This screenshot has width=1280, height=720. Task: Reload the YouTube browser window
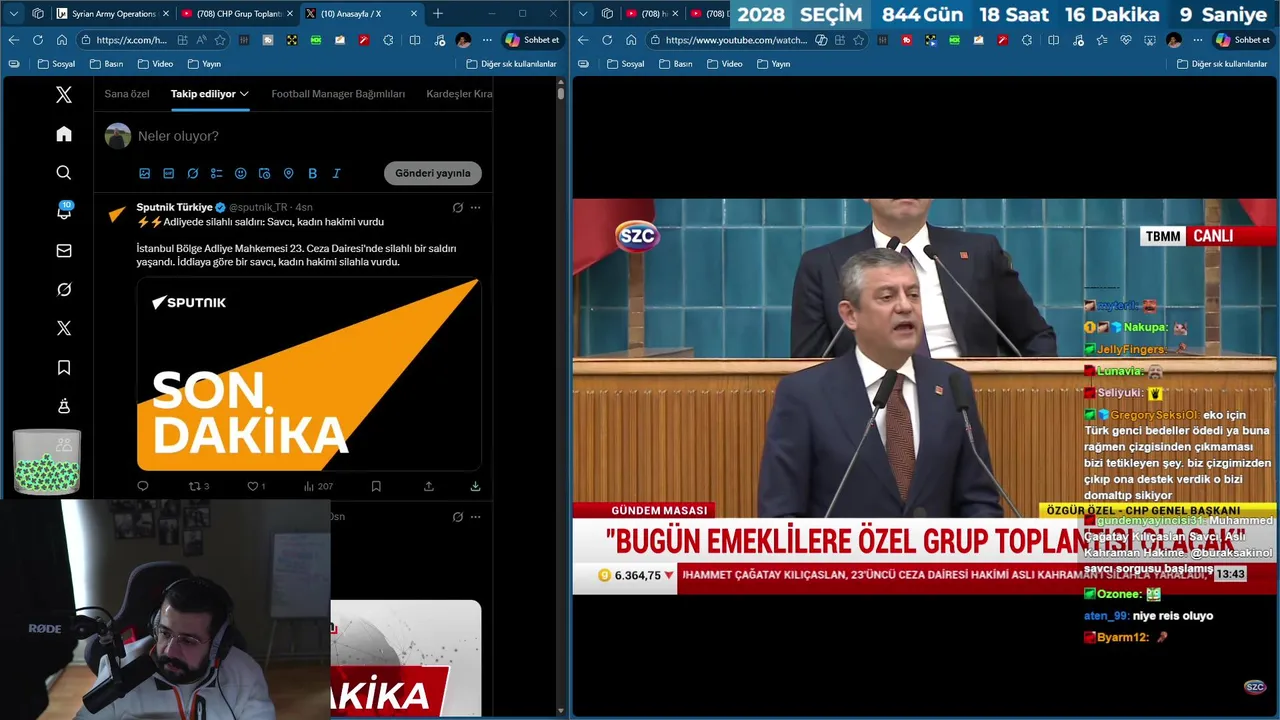[x=607, y=40]
